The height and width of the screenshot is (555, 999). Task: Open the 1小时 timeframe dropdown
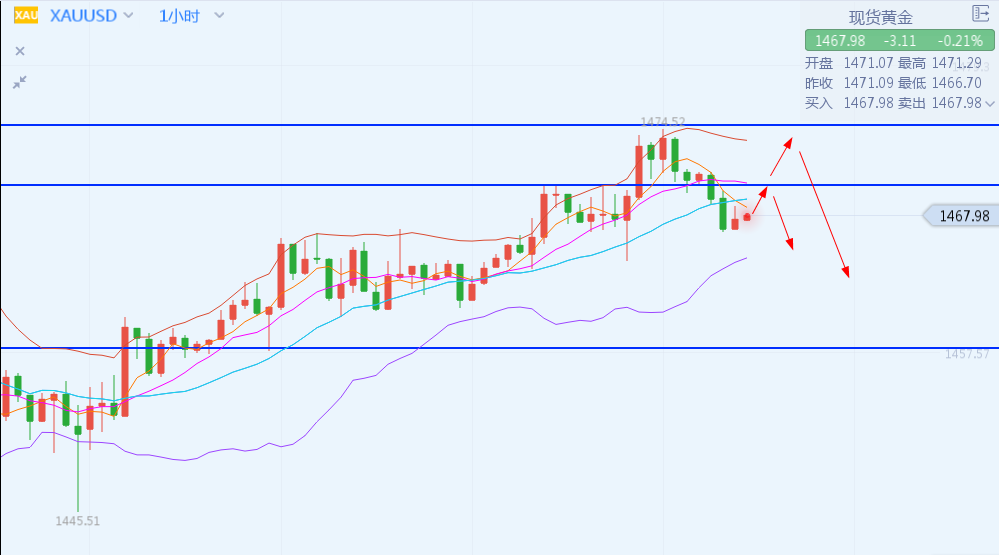[219, 16]
